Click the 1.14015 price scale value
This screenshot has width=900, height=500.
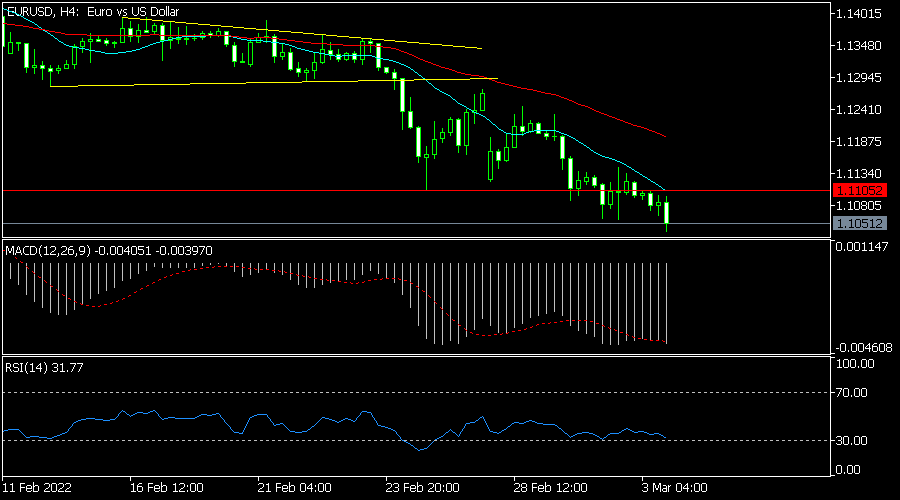click(859, 14)
